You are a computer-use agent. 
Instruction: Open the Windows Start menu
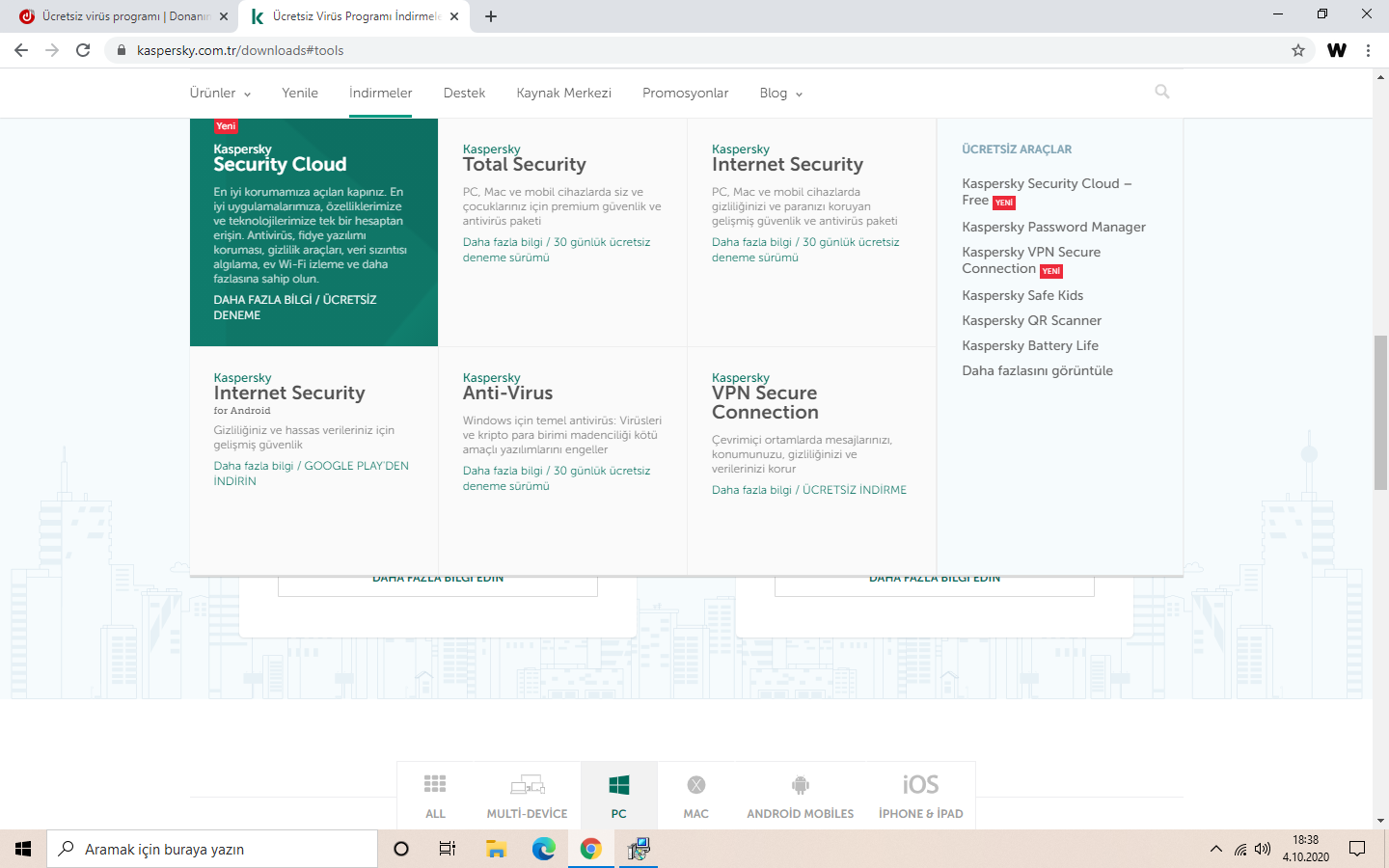[x=23, y=849]
